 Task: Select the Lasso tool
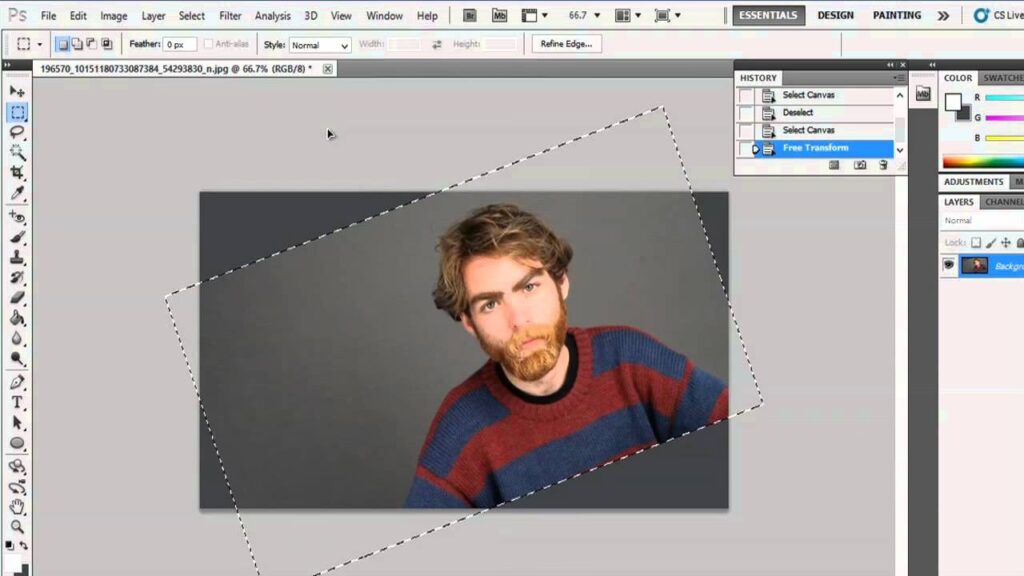(18, 132)
